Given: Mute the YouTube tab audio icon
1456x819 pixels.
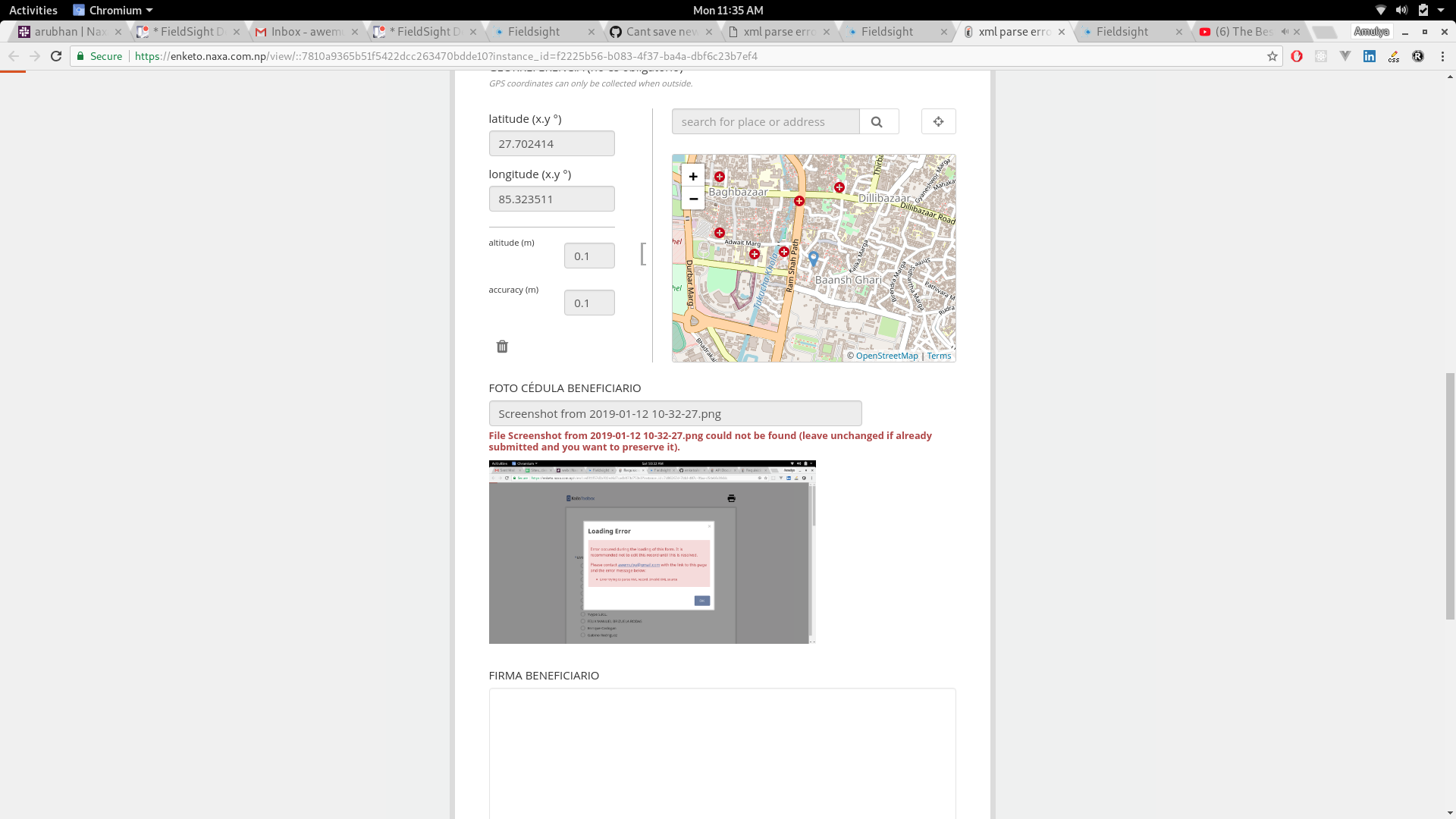Looking at the screenshot, I should [1285, 32].
